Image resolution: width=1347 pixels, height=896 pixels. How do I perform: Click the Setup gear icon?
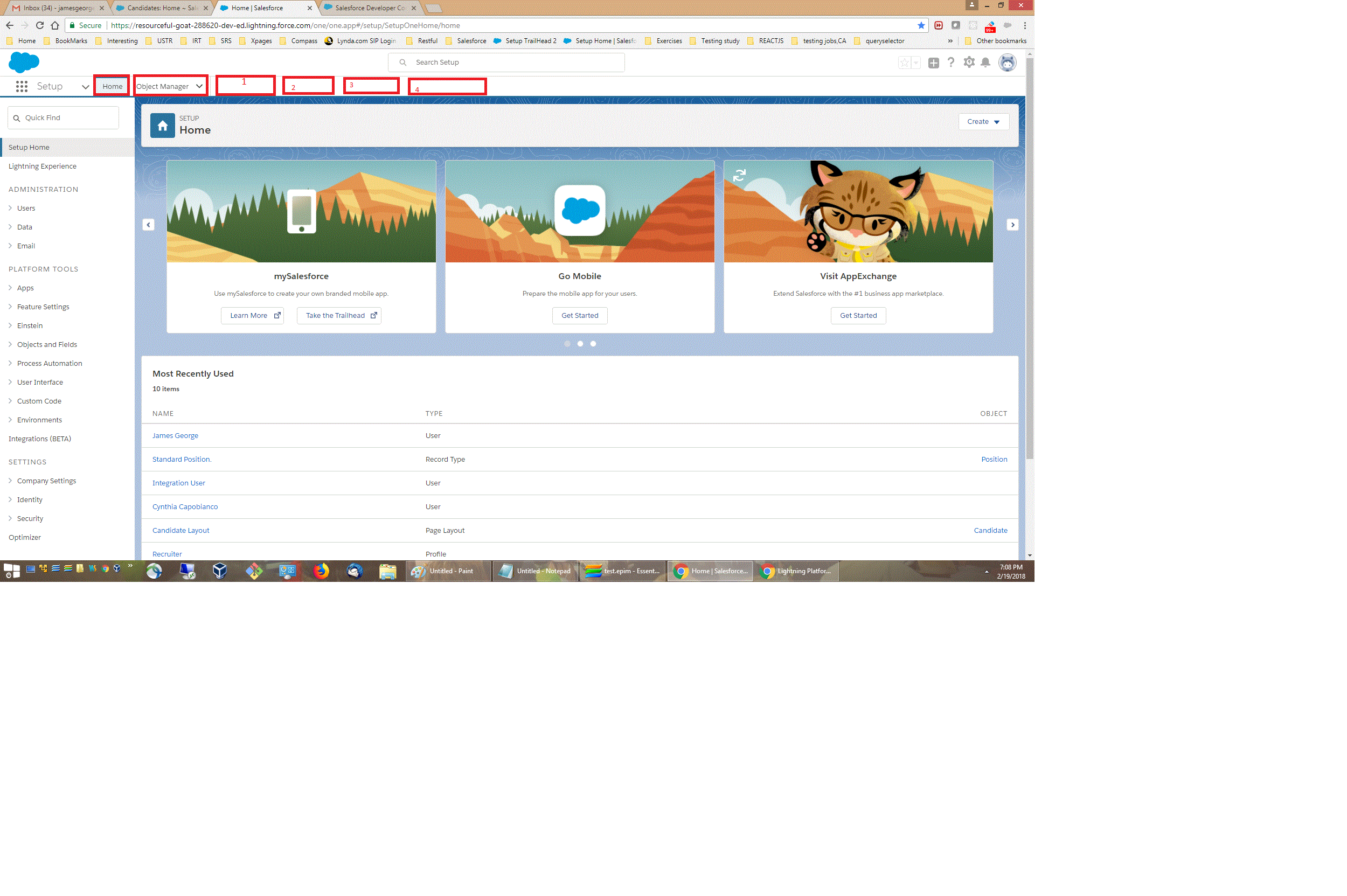[x=969, y=62]
